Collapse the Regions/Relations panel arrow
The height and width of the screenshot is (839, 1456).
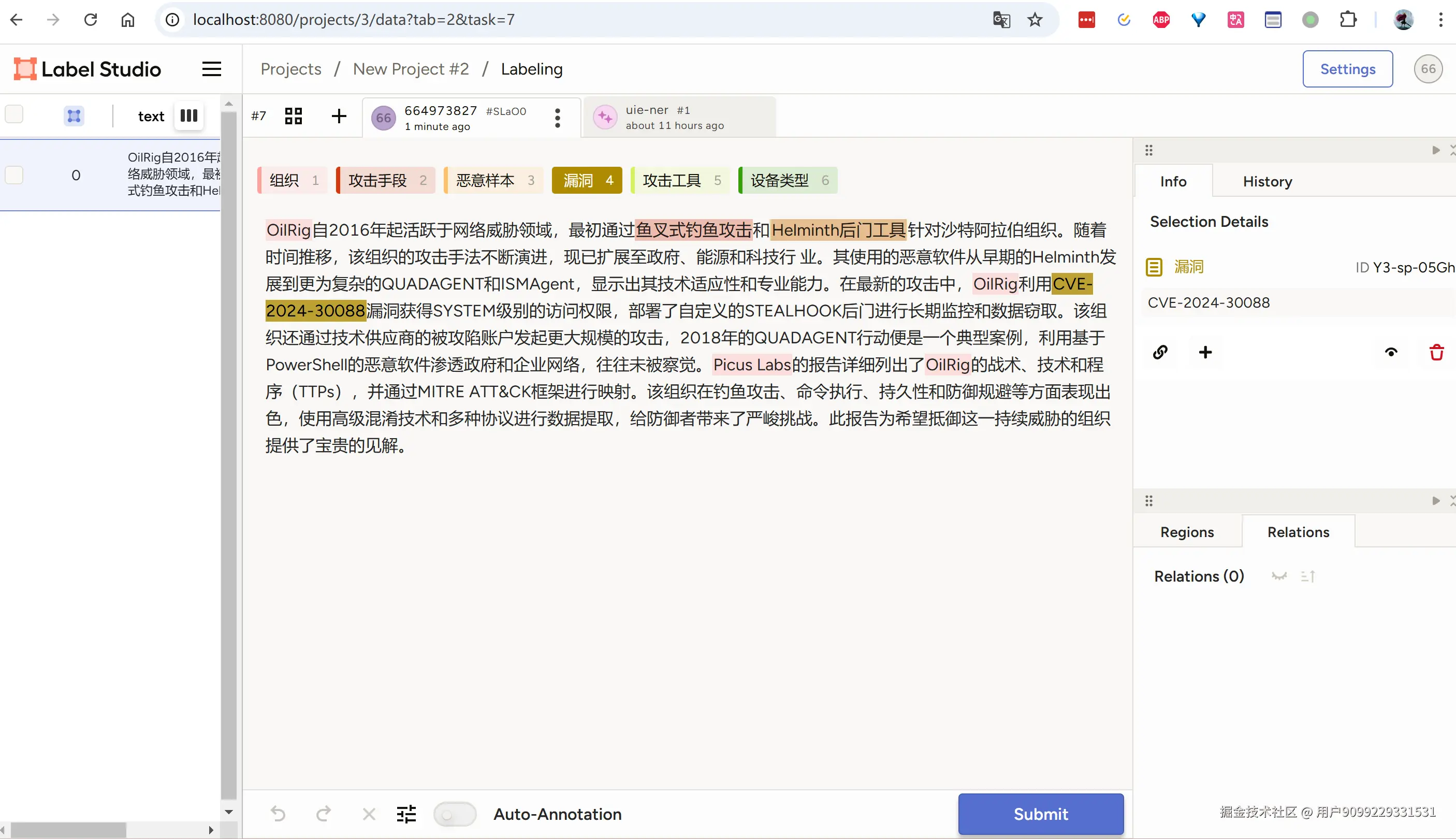1435,501
